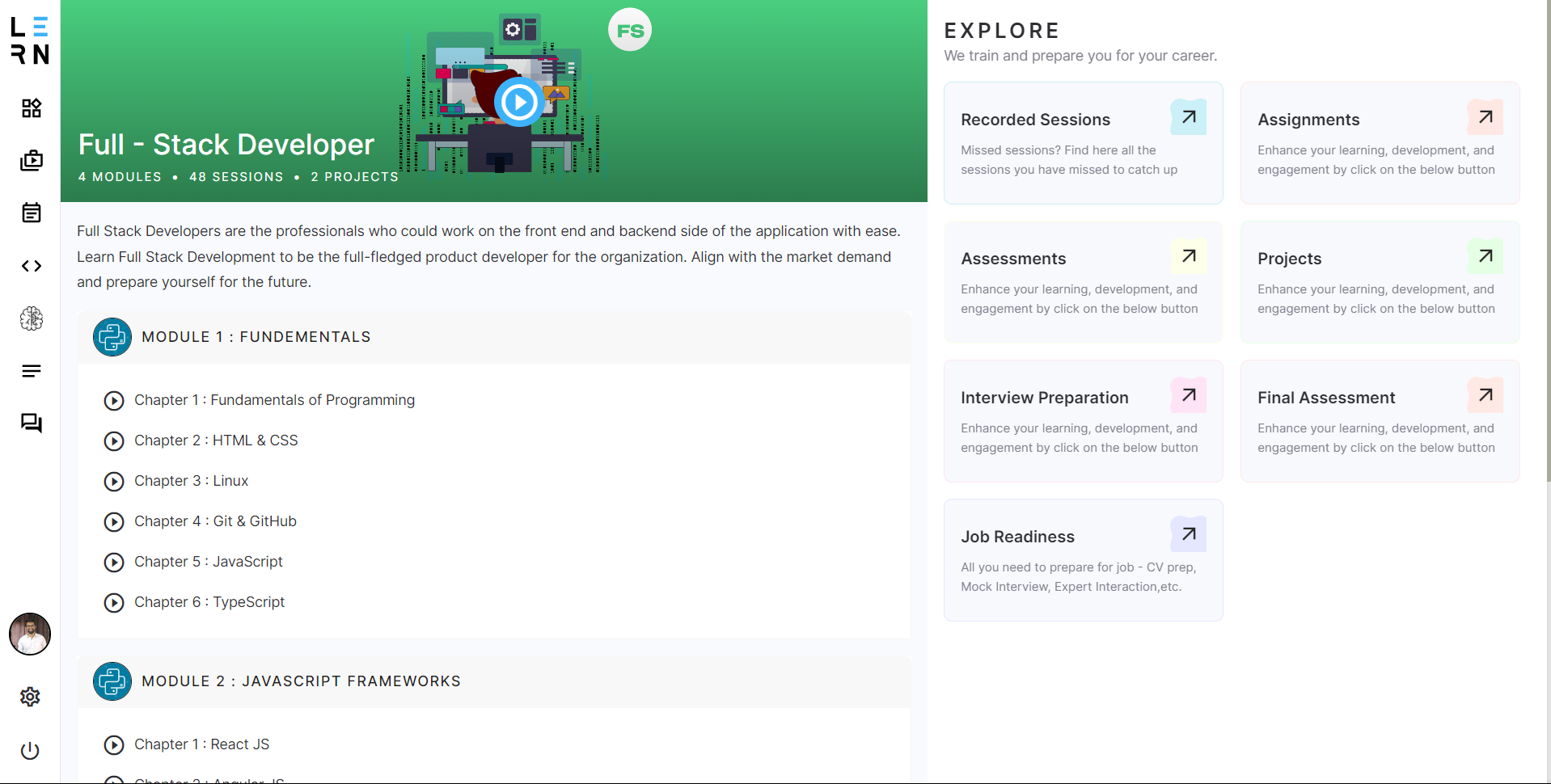
Task: Open Recorded Sessions via its arrow button
Action: 1187,116
